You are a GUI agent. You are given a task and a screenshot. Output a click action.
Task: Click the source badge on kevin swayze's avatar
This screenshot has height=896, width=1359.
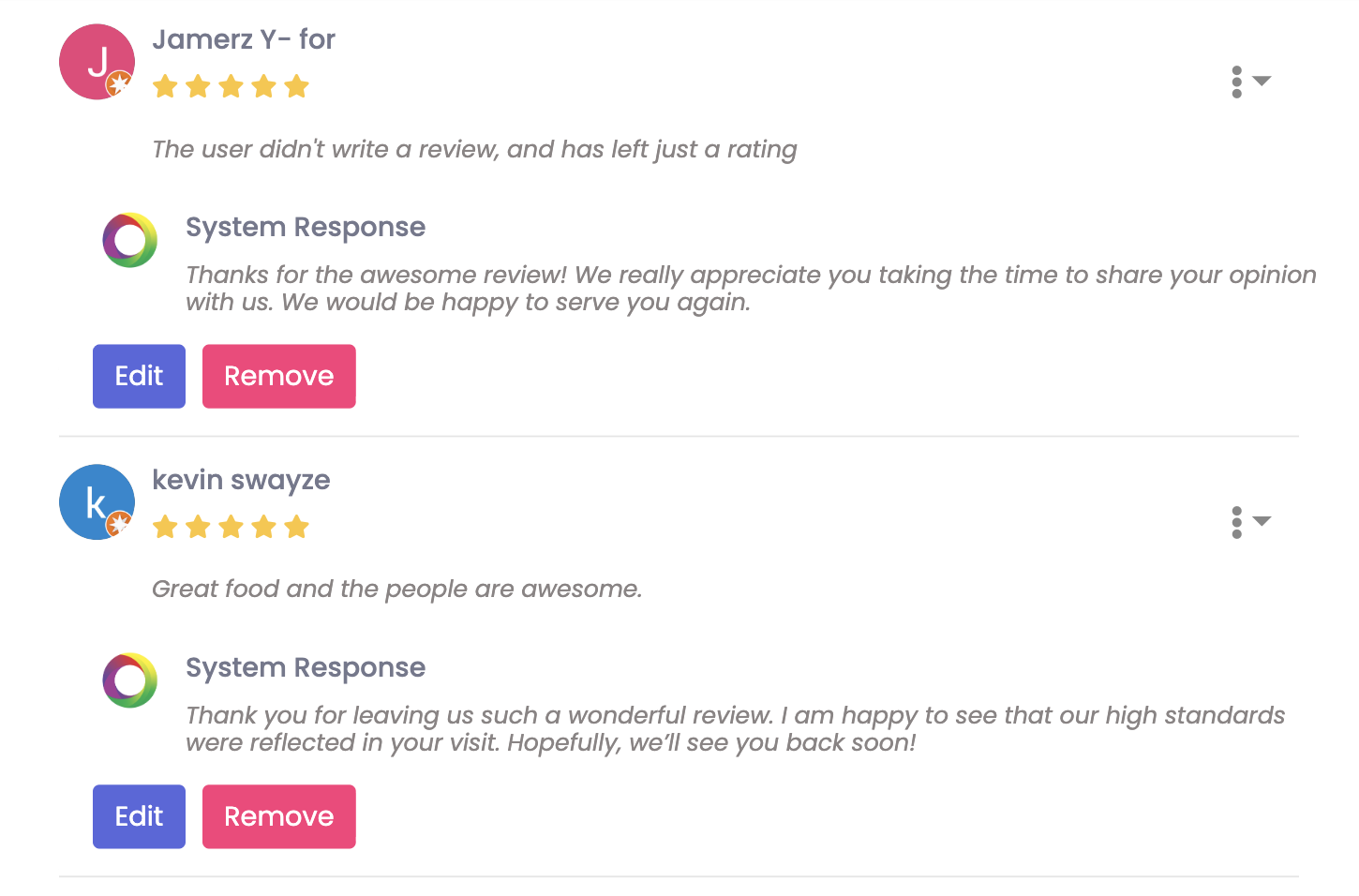119,525
